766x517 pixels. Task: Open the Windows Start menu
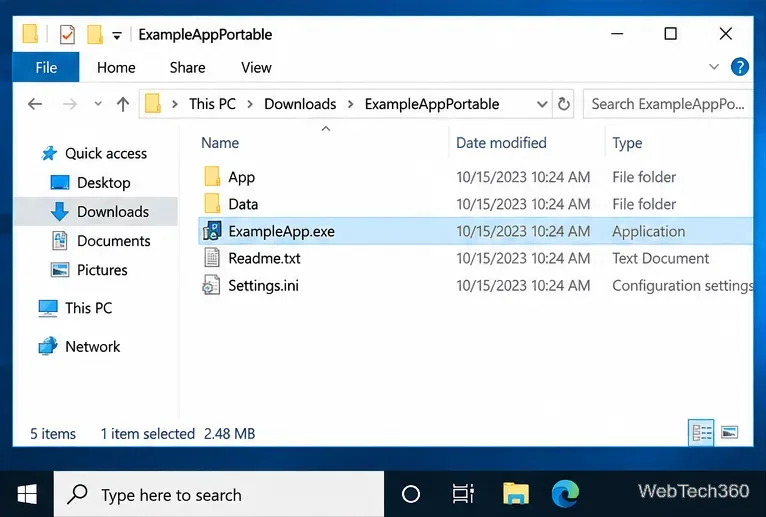tap(27, 495)
